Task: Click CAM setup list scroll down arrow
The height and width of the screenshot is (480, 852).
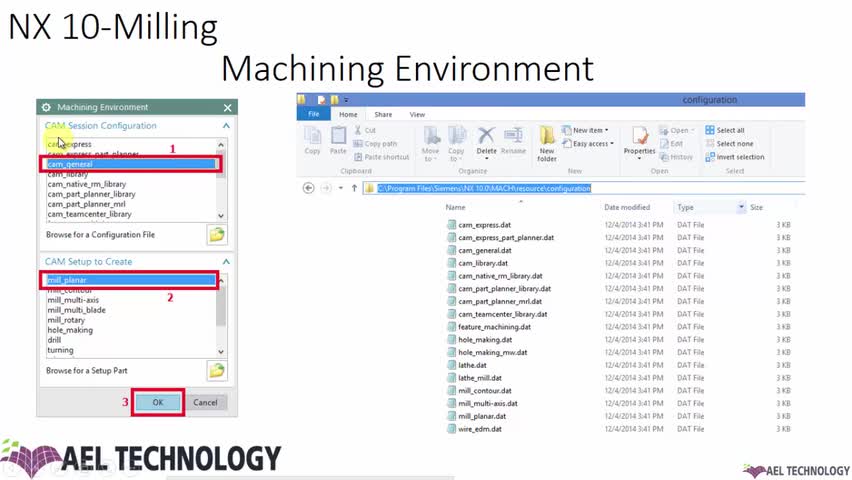Action: coord(221,352)
